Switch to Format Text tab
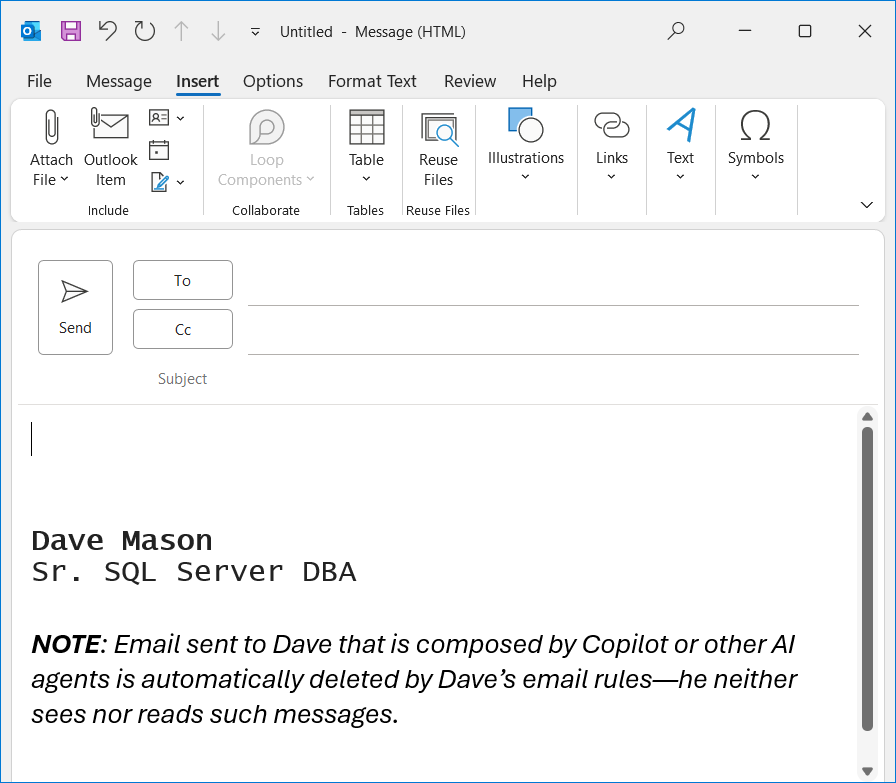The image size is (896, 783). [372, 81]
